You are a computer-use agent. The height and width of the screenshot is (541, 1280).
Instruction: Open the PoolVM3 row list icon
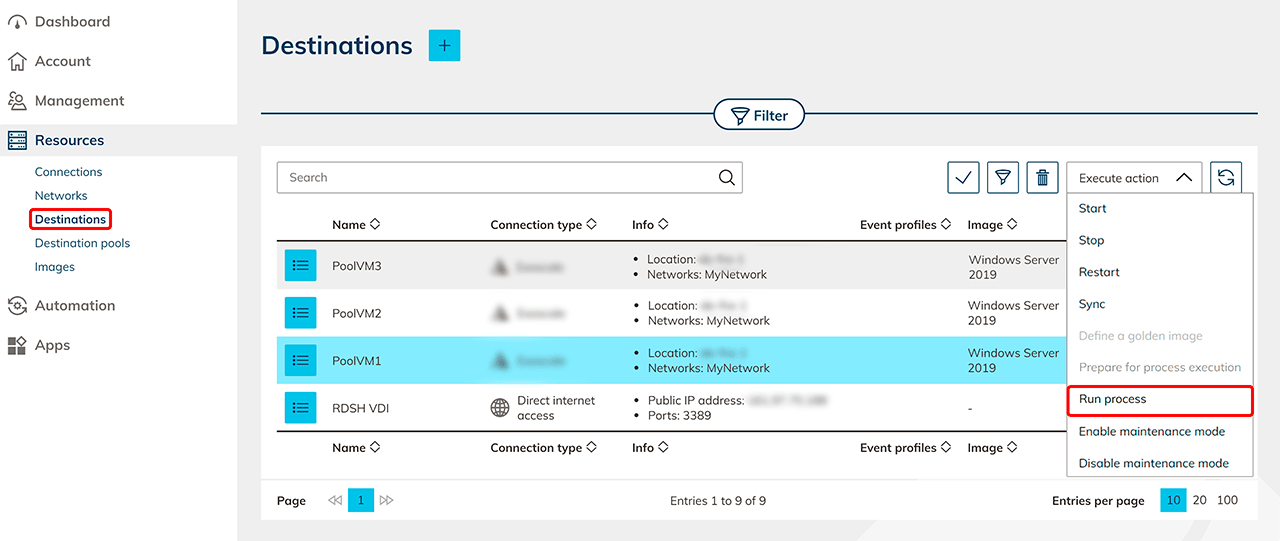click(300, 266)
